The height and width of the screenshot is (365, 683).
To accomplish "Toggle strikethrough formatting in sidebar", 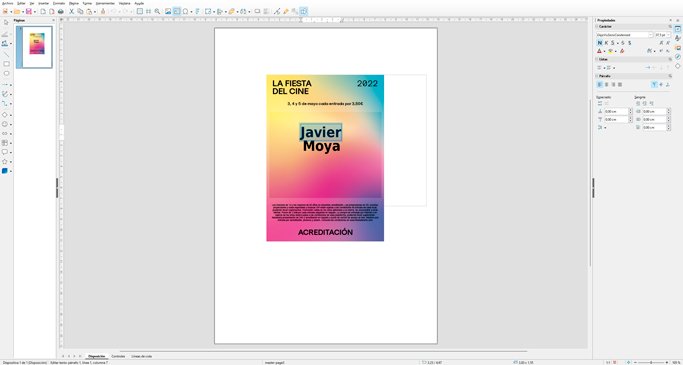I will pyautogui.click(x=623, y=43).
